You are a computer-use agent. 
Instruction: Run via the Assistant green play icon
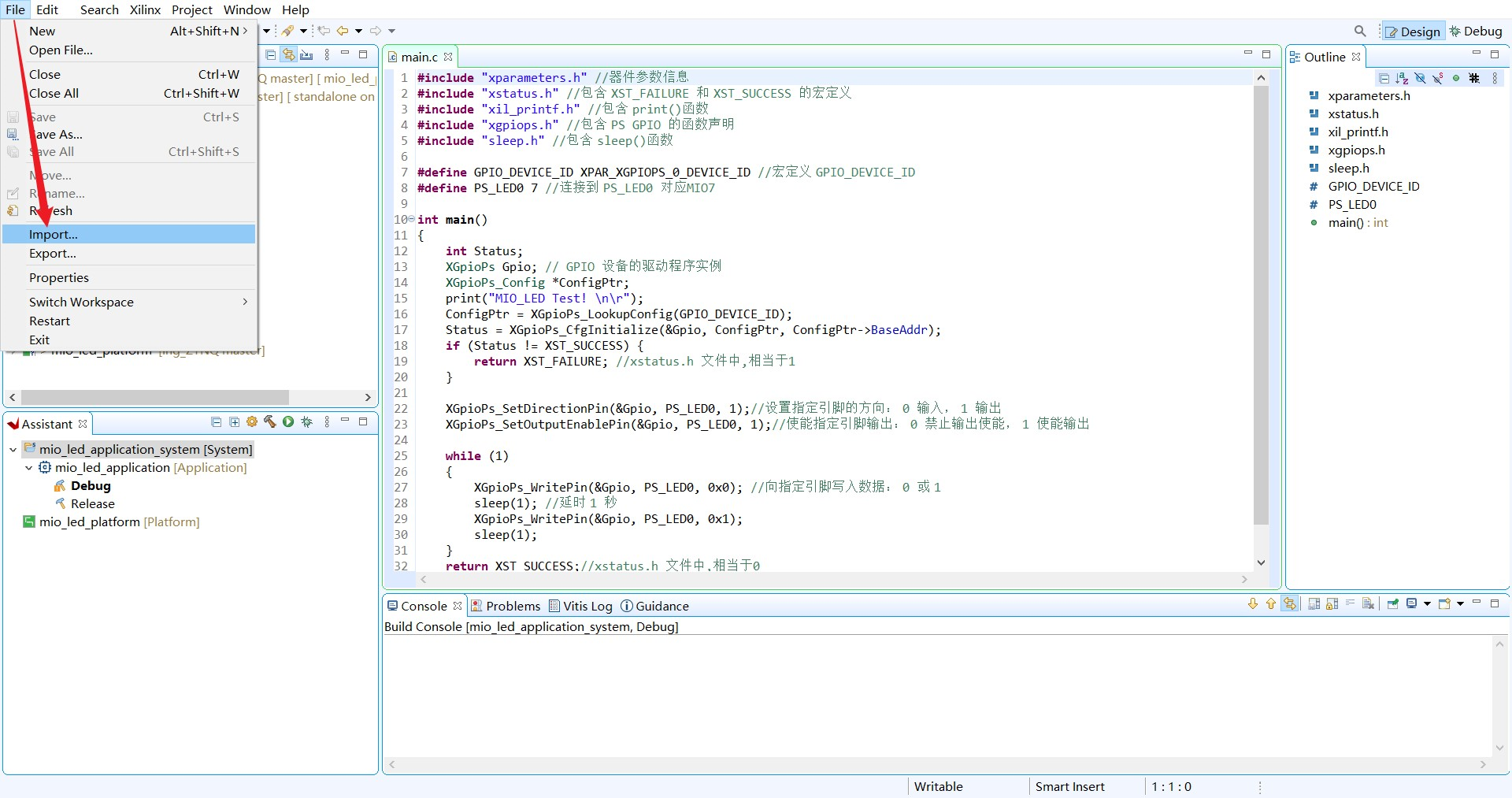288,422
